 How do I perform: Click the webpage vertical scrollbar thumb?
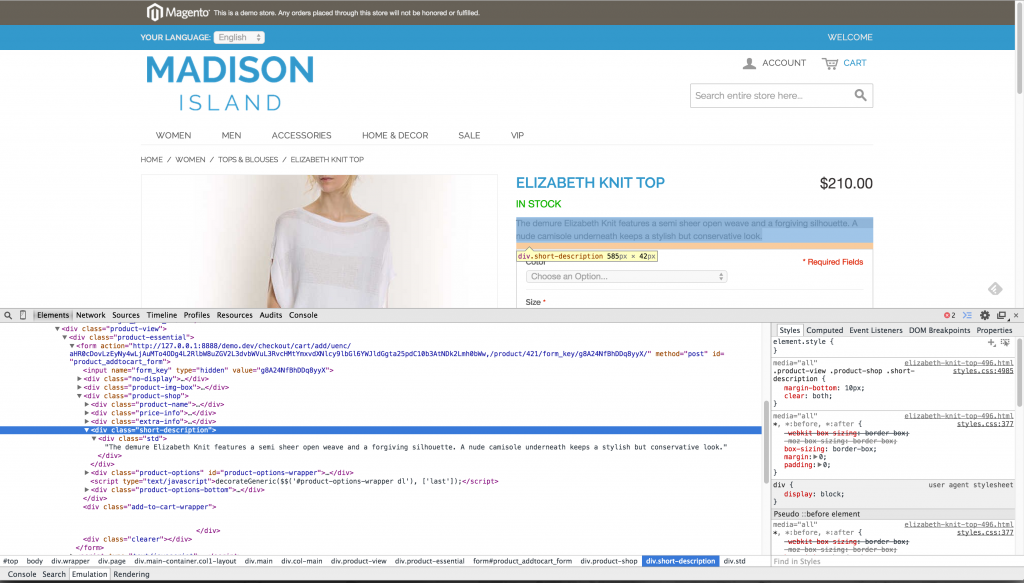pos(1019,47)
